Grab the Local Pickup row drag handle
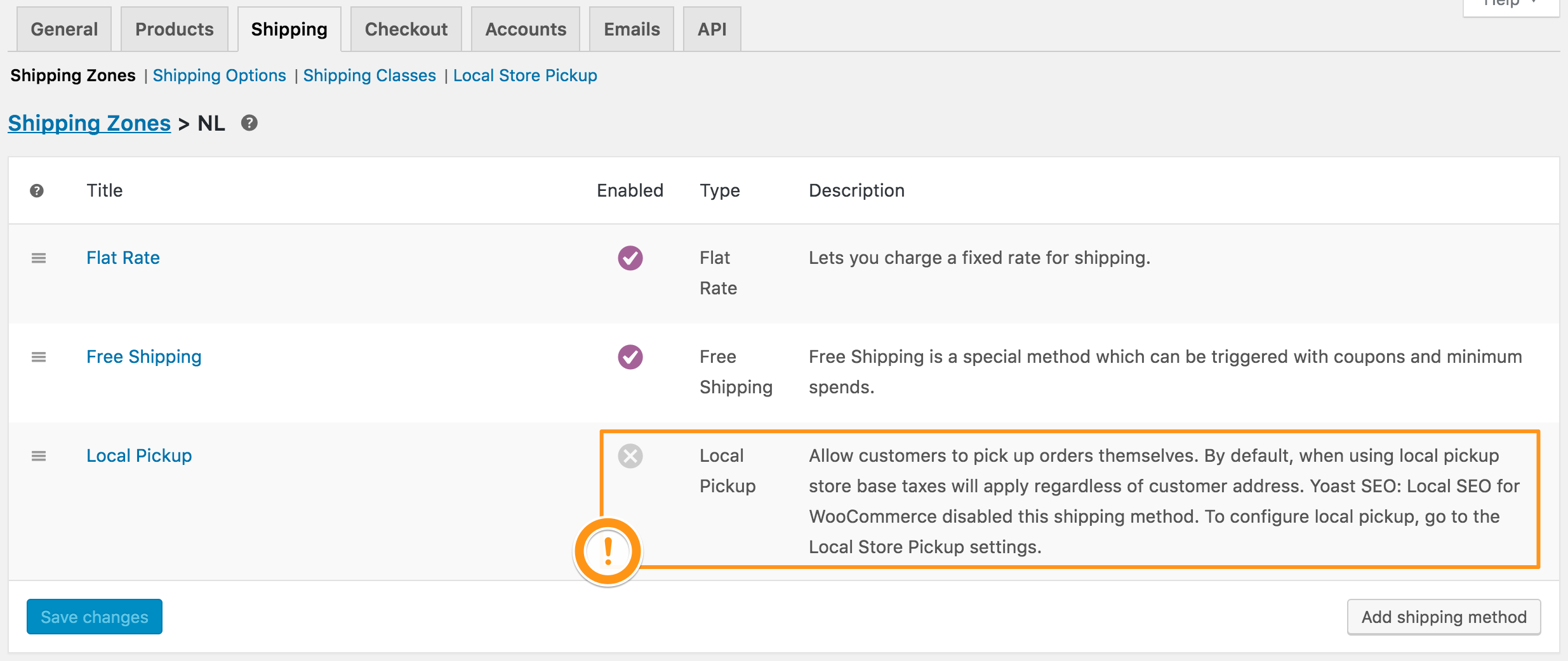The width and height of the screenshot is (1568, 661). (x=39, y=456)
